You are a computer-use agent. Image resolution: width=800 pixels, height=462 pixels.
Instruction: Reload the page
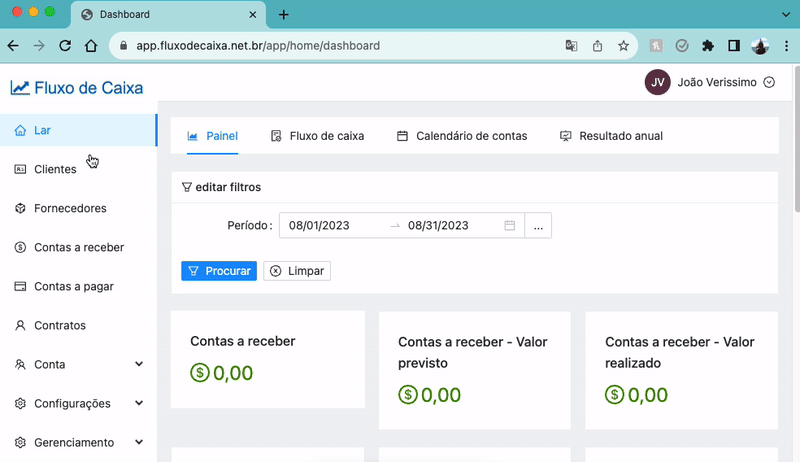click(65, 46)
